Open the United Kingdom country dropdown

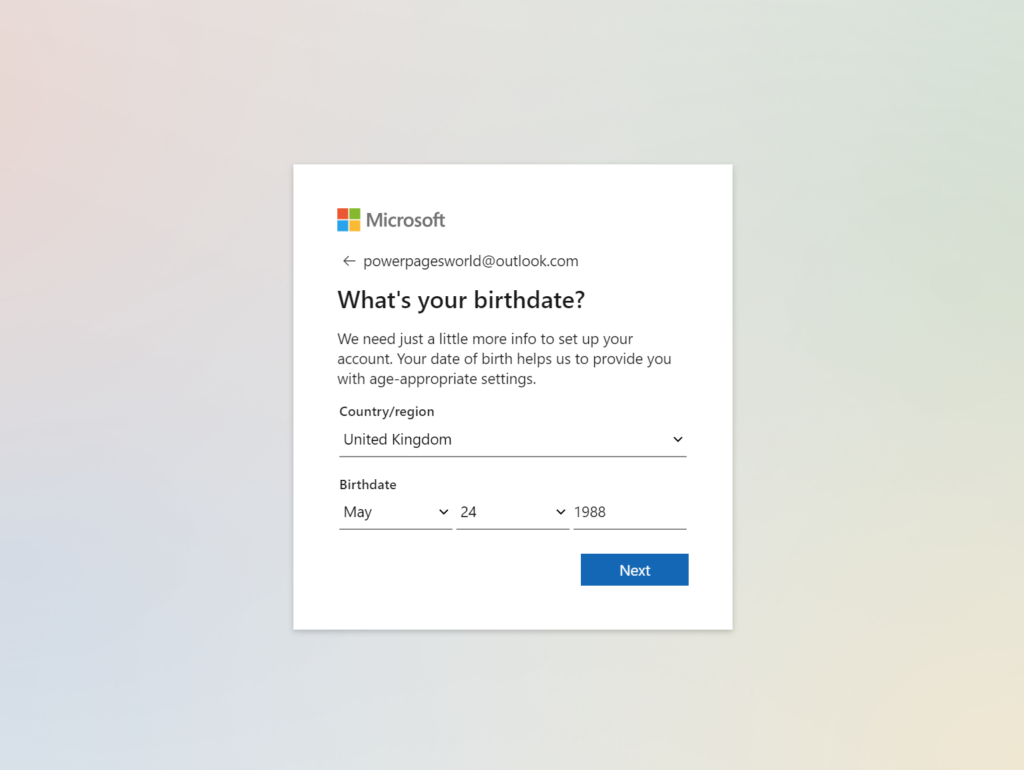(x=513, y=440)
